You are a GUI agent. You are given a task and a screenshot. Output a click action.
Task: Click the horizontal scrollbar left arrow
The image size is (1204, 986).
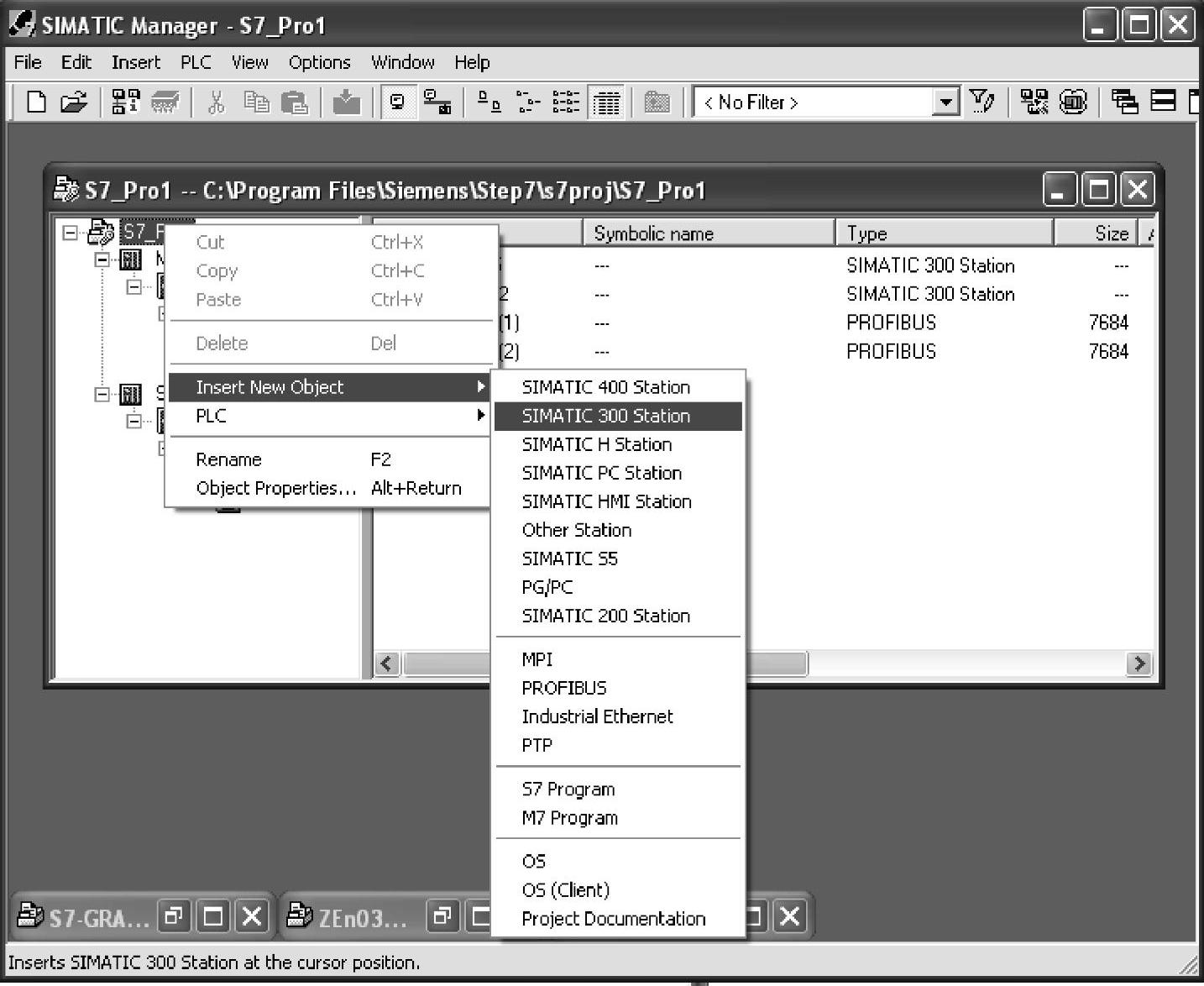coord(387,663)
